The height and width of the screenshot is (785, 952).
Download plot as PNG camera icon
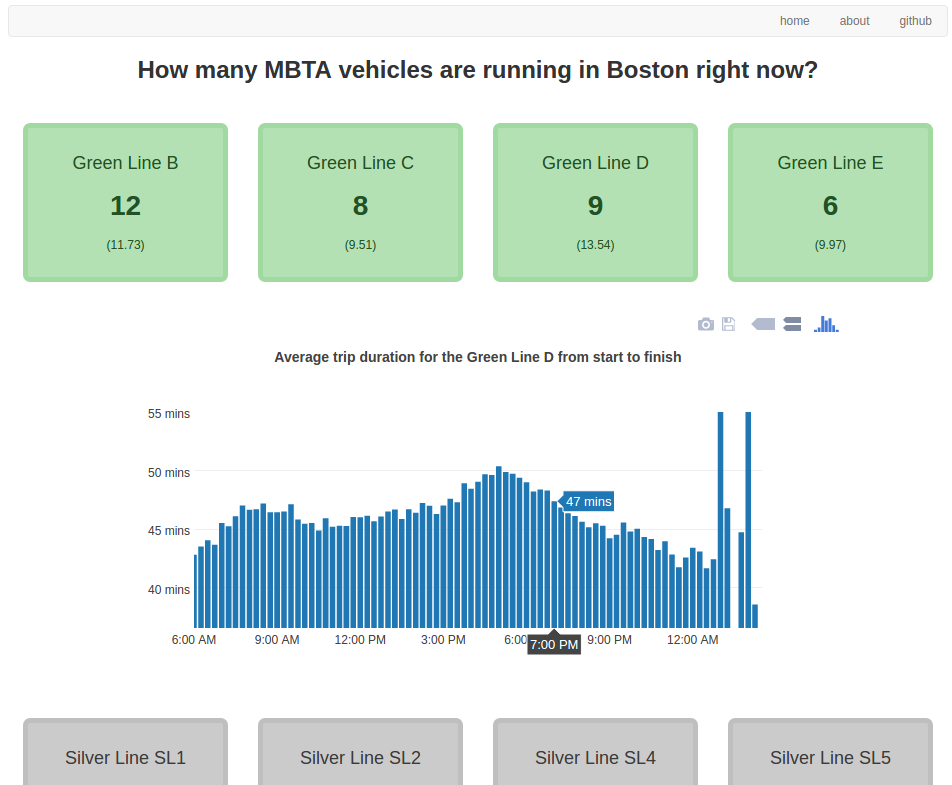706,324
